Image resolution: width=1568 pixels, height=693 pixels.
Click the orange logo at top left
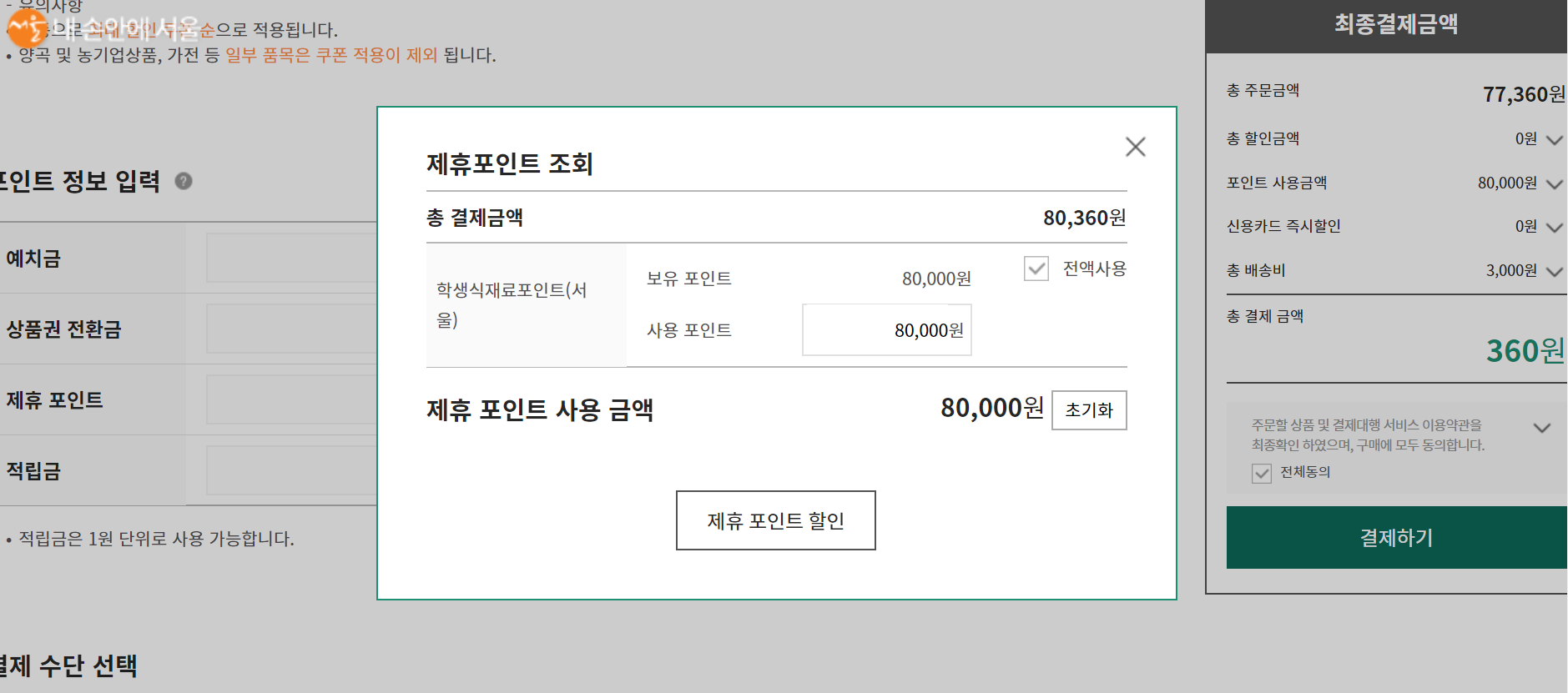(27, 28)
